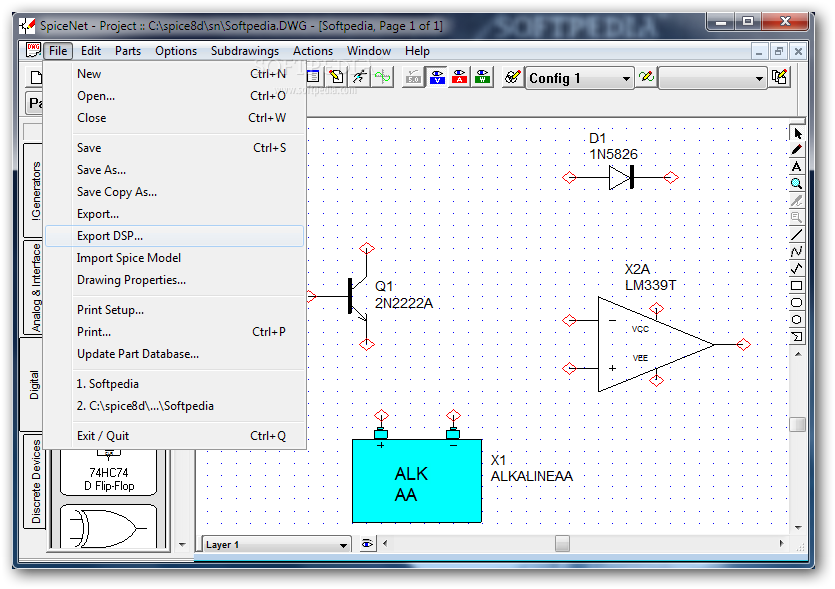Choose Print Setup... entry
The image size is (835, 589).
pos(175,310)
